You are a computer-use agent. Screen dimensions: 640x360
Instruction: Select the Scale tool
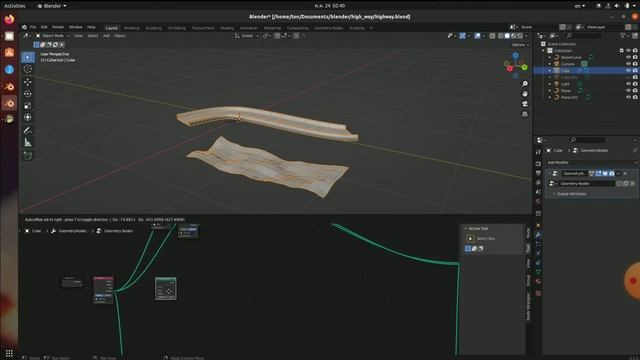(28, 106)
